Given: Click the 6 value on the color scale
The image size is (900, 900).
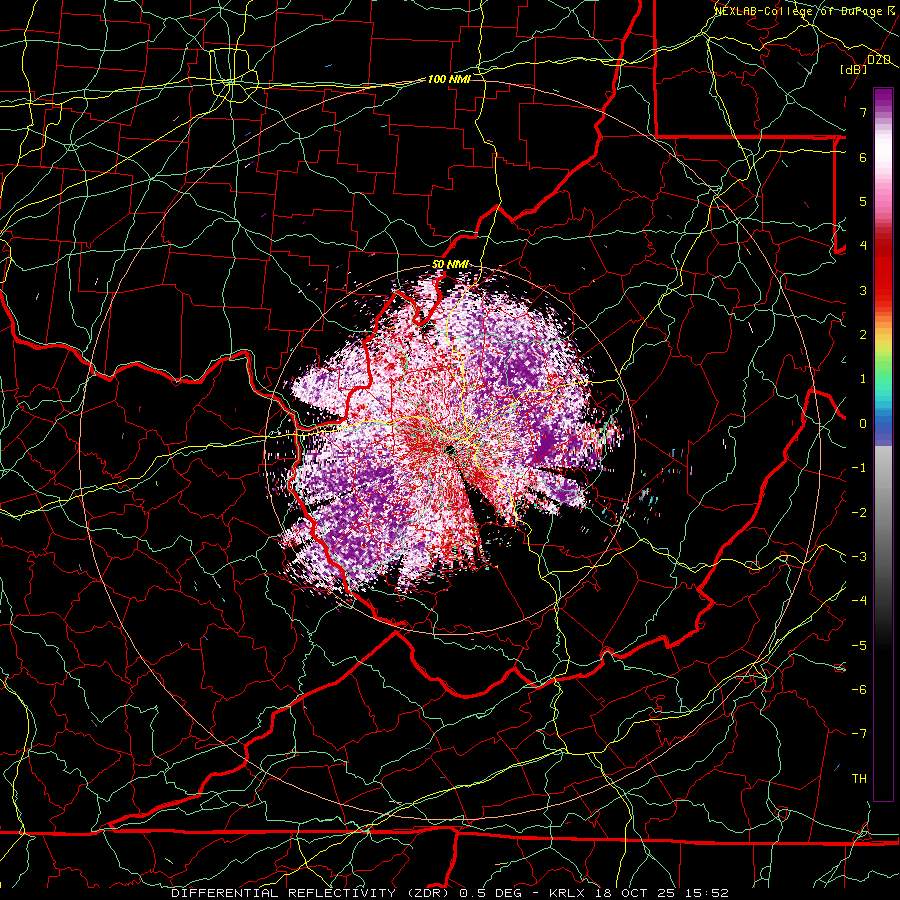Looking at the screenshot, I should [863, 157].
